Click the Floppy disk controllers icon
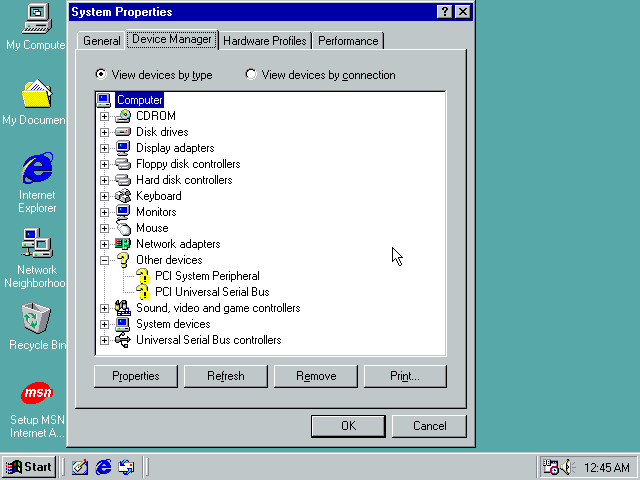Screen dimensions: 640x480 [x=123, y=164]
